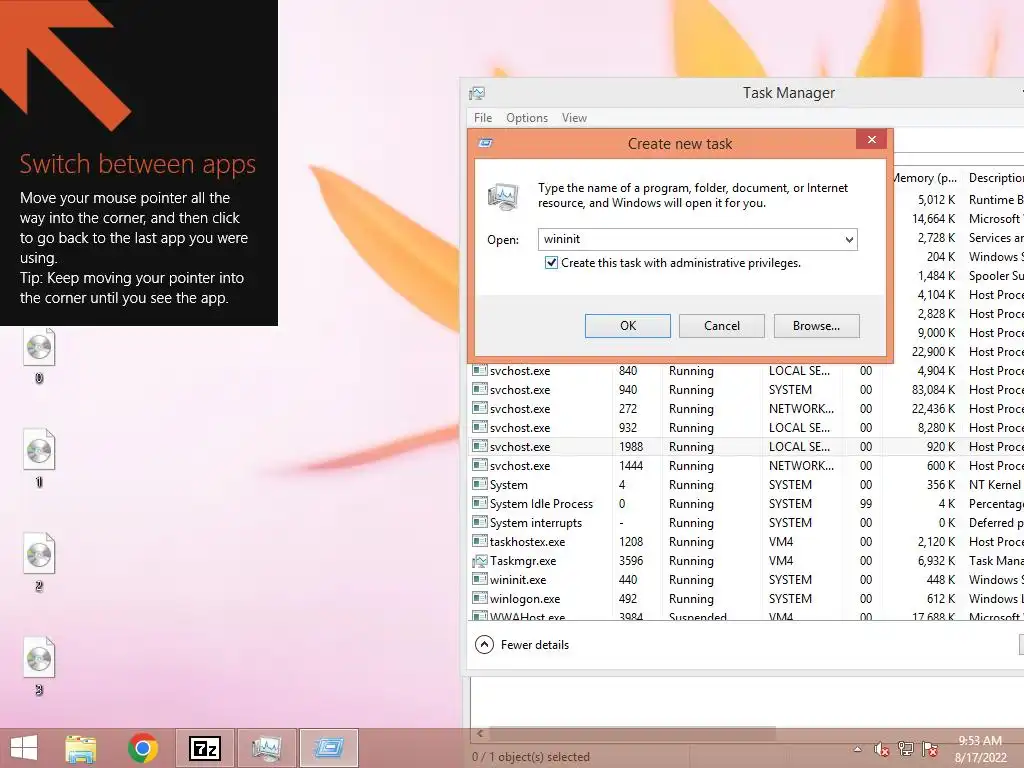This screenshot has width=1024, height=768.
Task: Click Cancel in Create new task dialog
Action: [722, 326]
